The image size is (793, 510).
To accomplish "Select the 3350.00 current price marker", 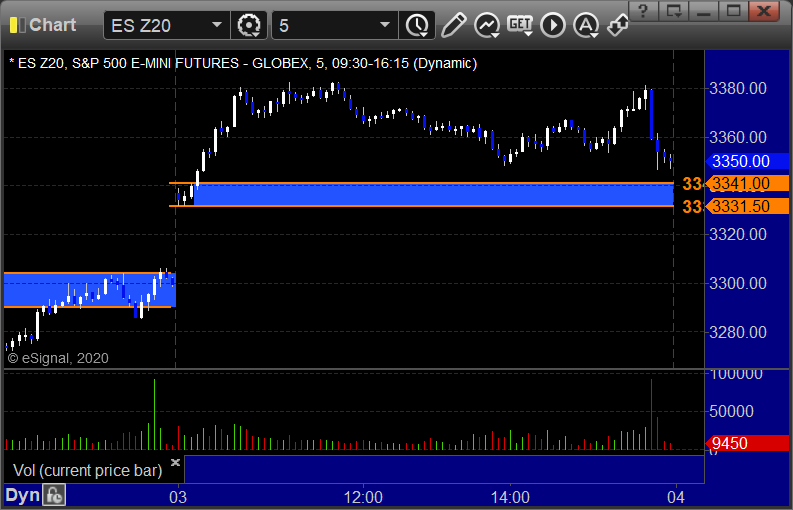I will click(746, 161).
